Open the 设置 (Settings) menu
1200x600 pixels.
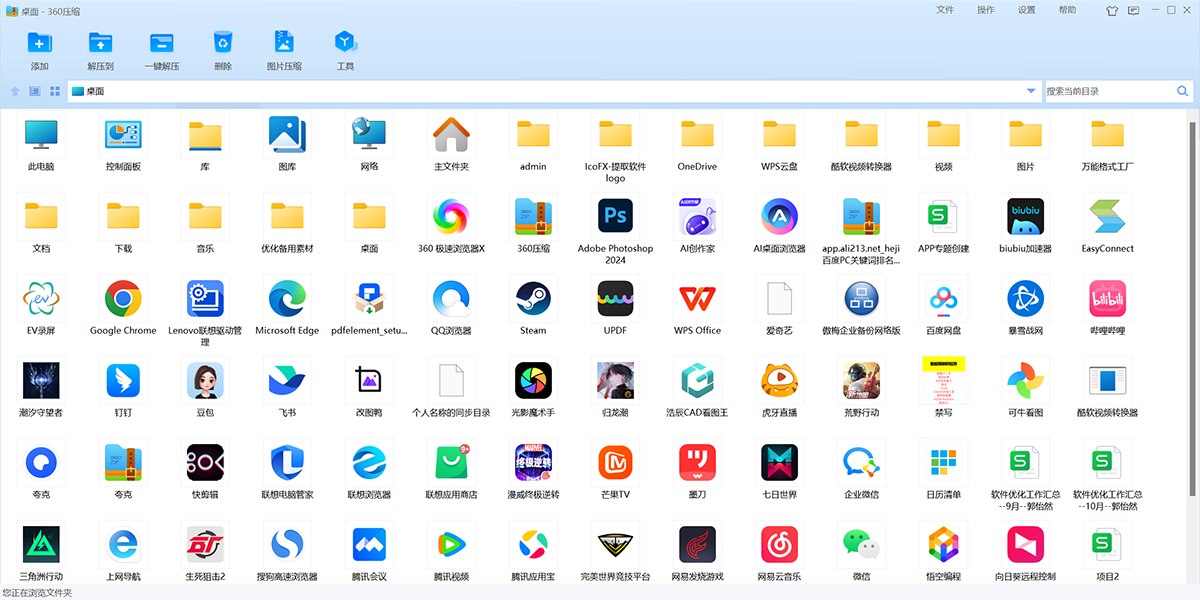[x=1027, y=10]
